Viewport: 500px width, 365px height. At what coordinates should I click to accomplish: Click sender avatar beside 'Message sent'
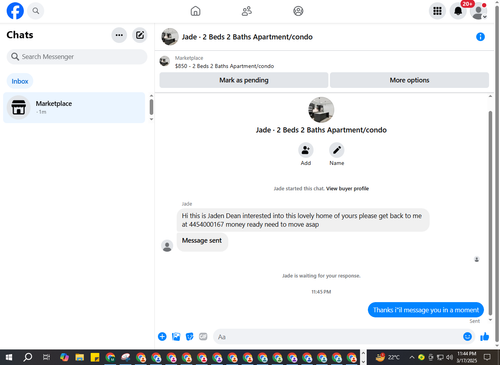pos(167,246)
